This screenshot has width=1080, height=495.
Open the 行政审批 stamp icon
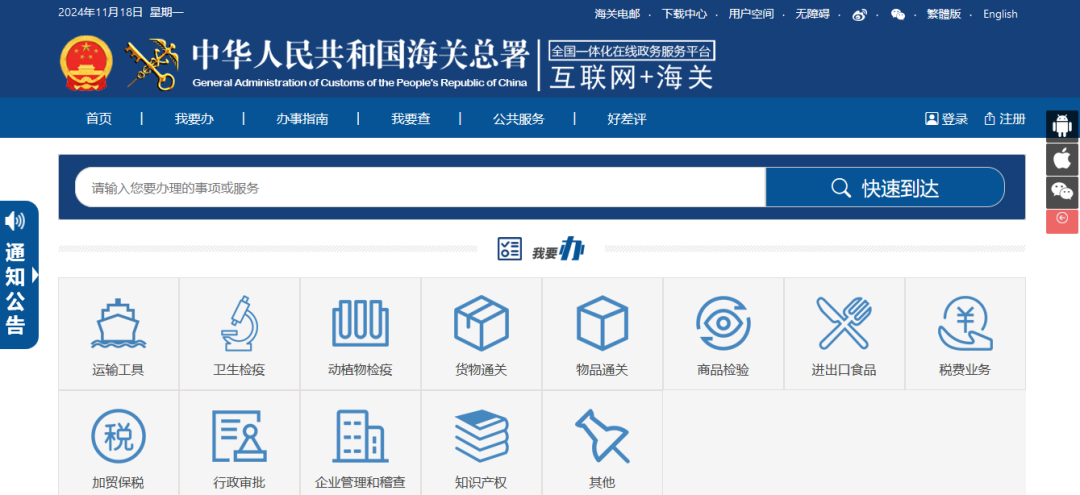point(239,436)
